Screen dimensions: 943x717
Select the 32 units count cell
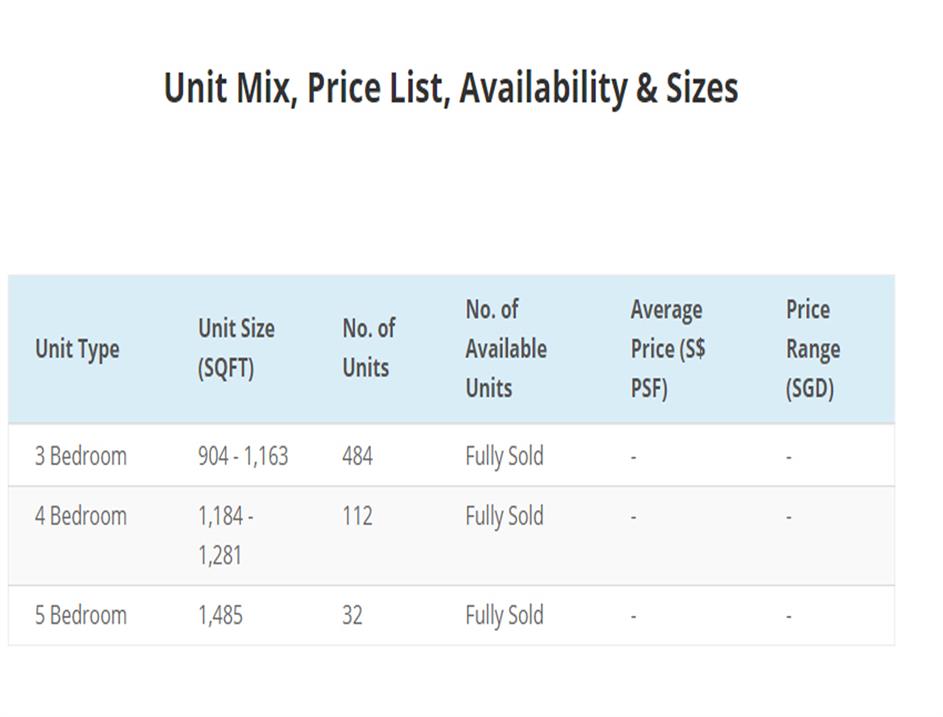[x=352, y=614]
